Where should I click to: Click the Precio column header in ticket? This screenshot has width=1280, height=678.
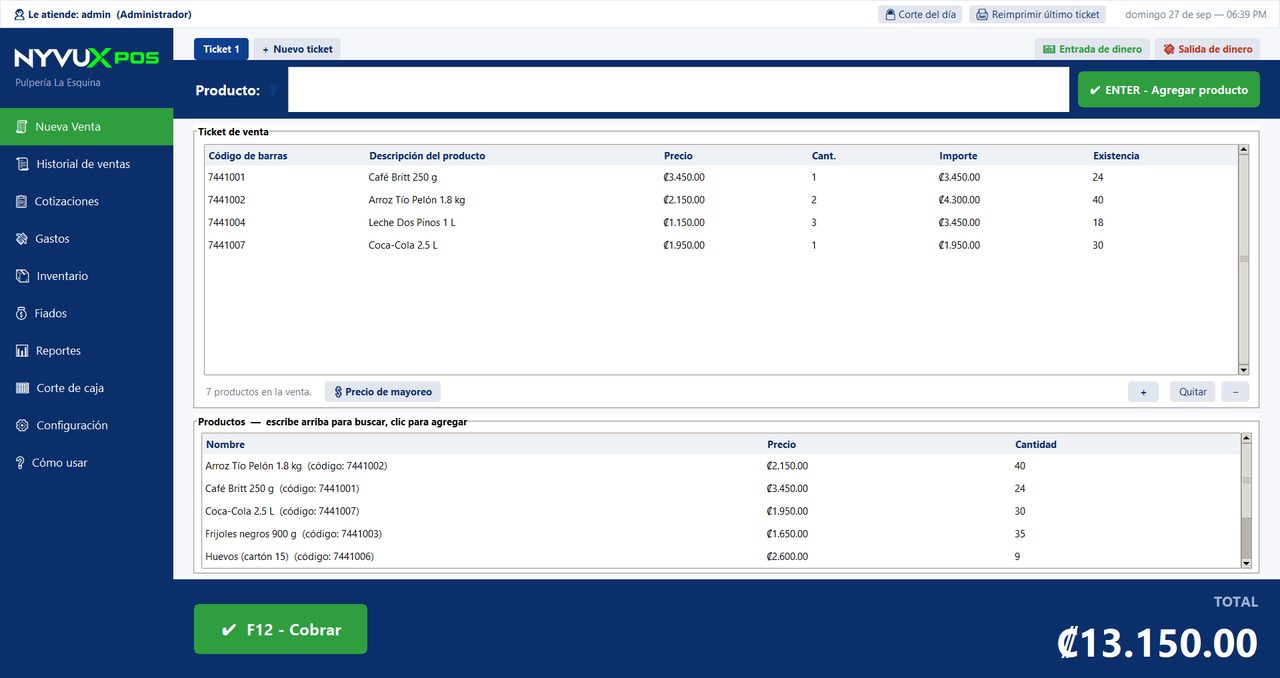678,156
